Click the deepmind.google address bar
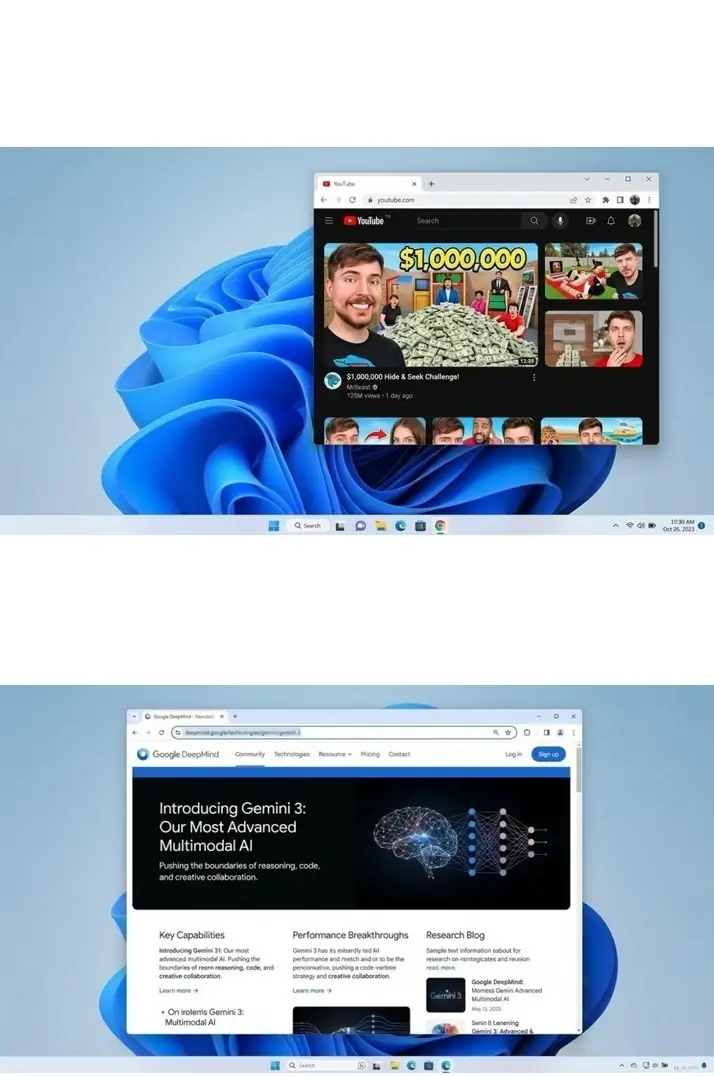Image resolution: width=714 pixels, height=1076 pixels. click(343, 733)
